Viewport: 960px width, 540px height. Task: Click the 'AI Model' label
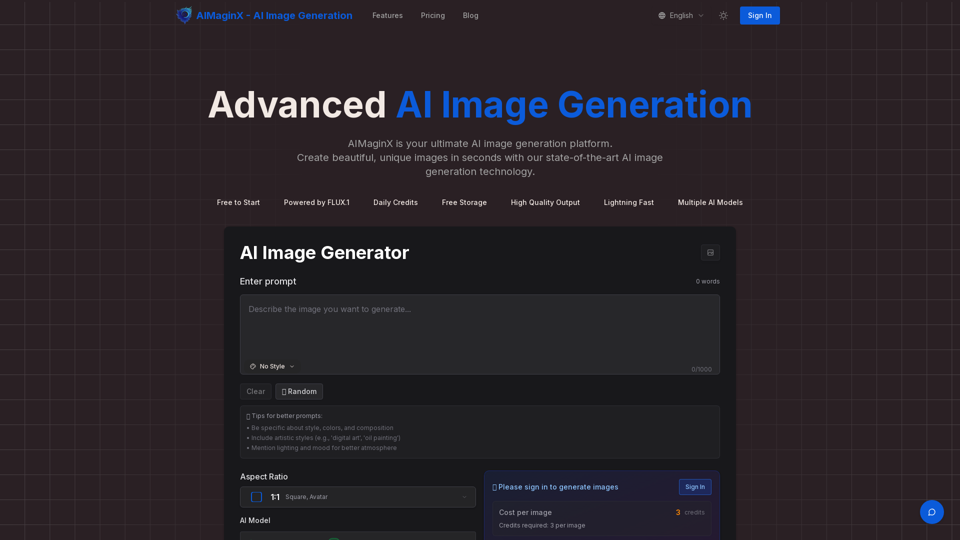(255, 520)
